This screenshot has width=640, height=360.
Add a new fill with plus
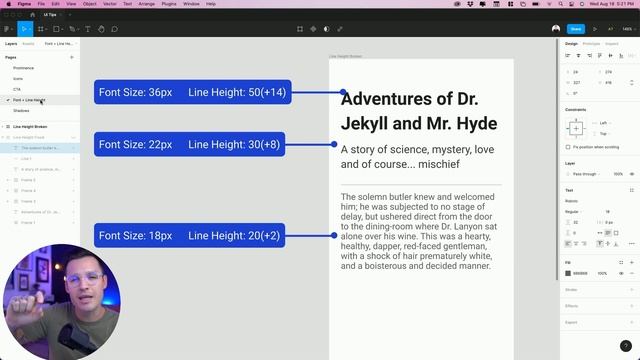coord(632,262)
